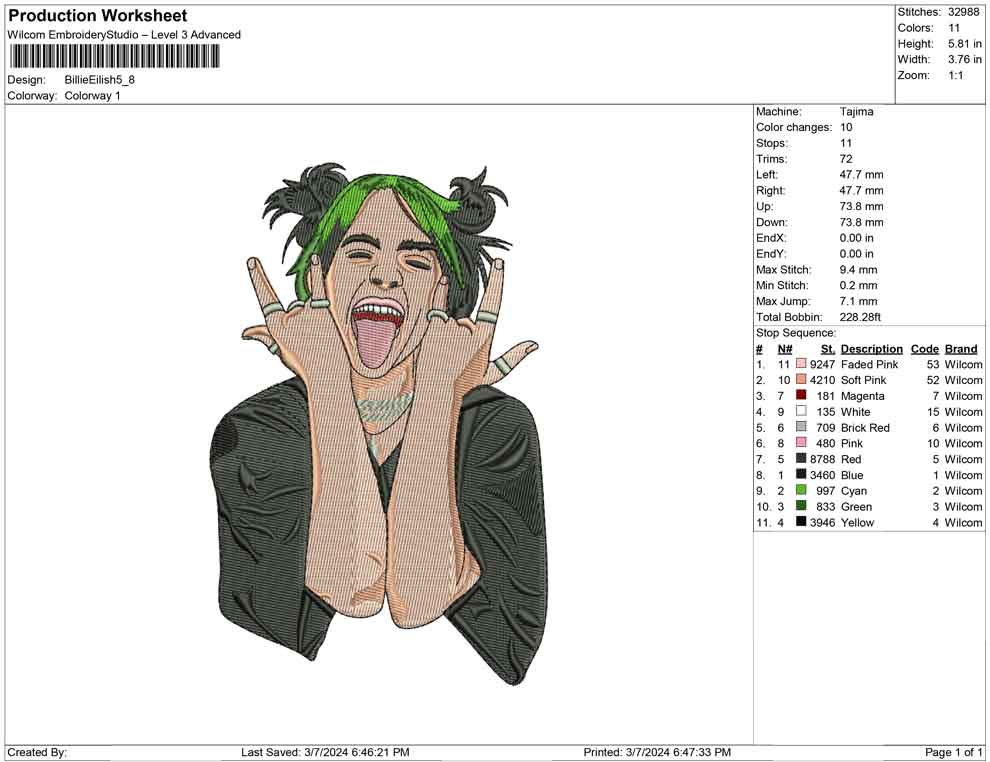This screenshot has width=990, height=762.
Task: Click the Max Stitch value '9.4 mm'
Action: [x=859, y=270]
